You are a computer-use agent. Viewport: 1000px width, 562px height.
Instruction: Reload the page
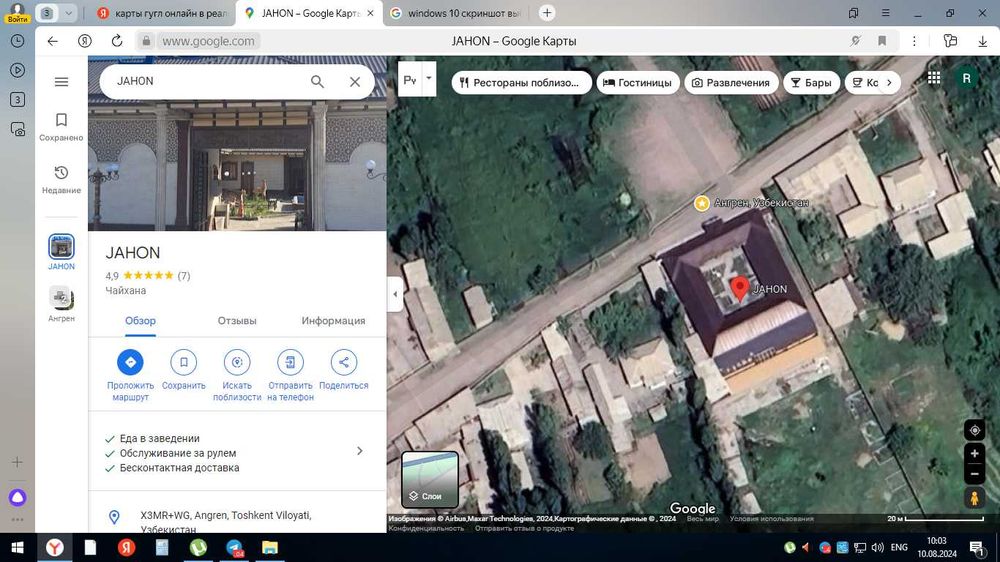[x=117, y=41]
